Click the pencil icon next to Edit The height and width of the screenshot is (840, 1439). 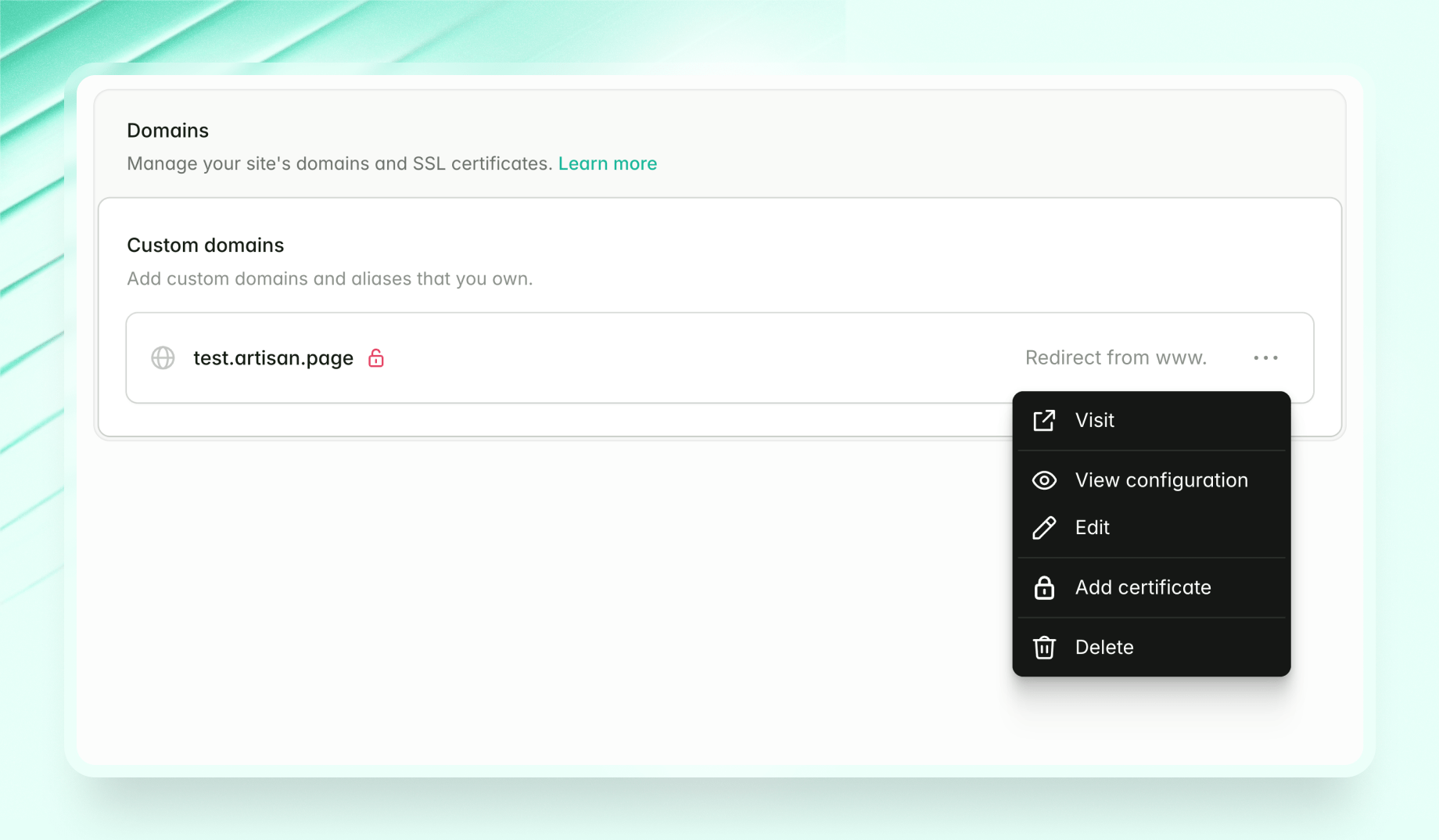pos(1044,528)
